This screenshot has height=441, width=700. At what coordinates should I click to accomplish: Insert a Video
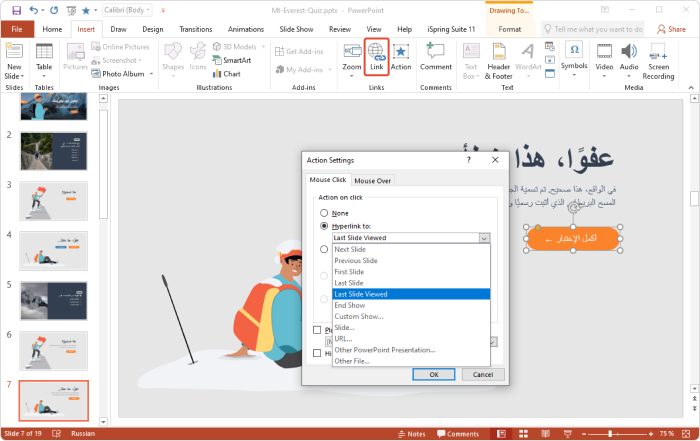coord(604,60)
